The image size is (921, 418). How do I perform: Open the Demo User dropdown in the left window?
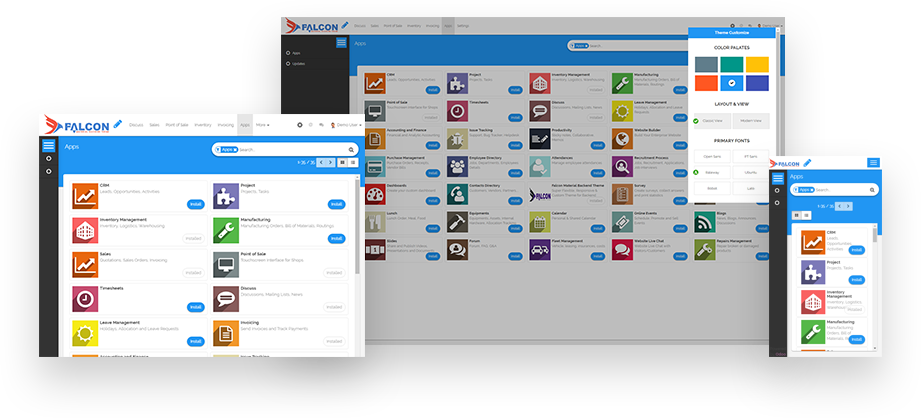345,125
